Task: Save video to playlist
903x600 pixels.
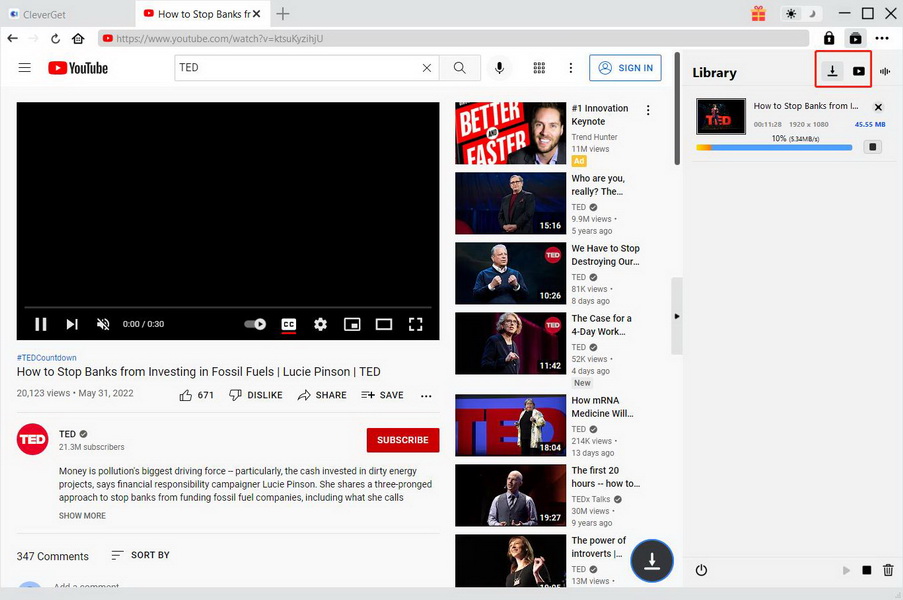Action: tap(382, 395)
